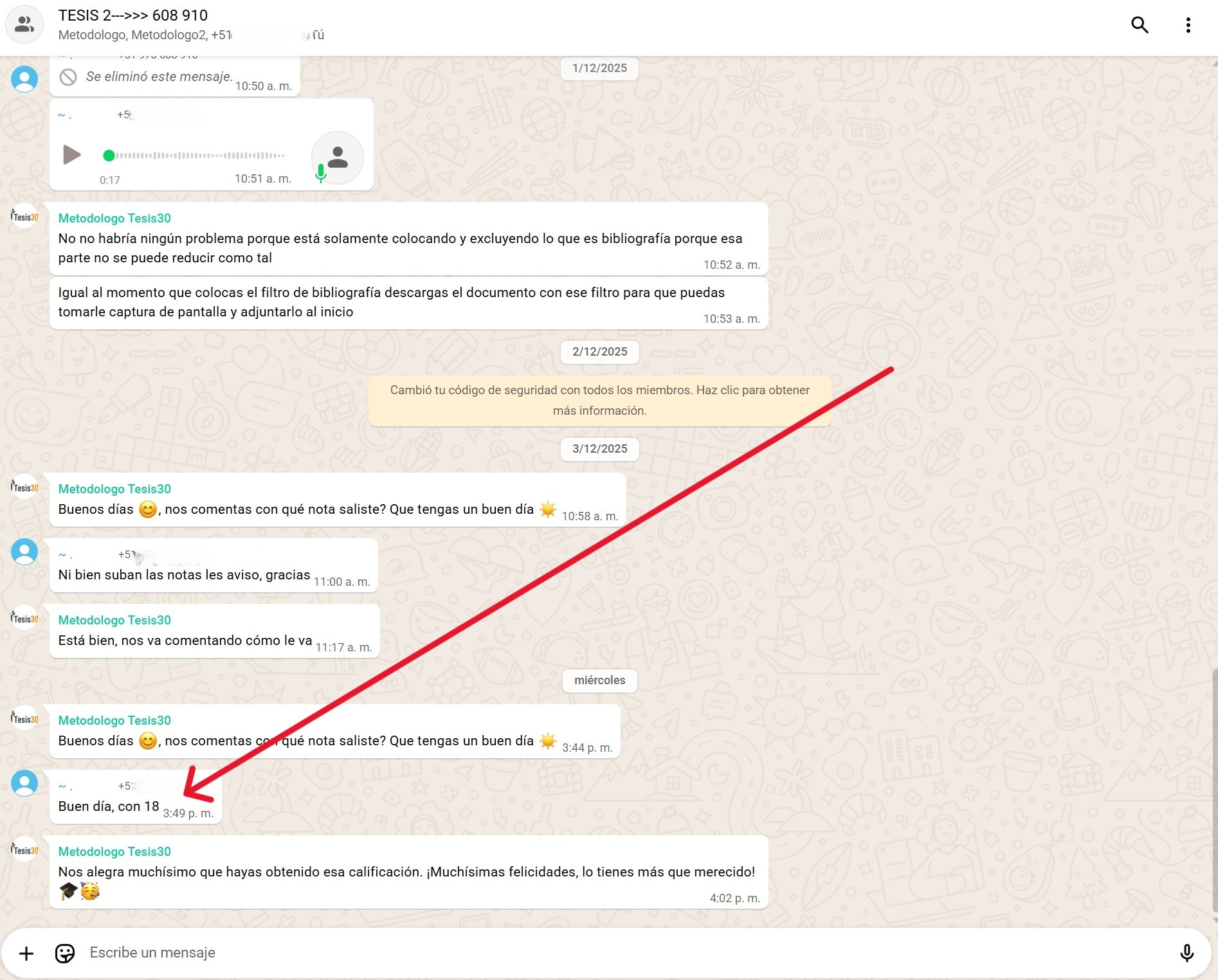Select message 'Buen día, con 18'
The image size is (1218, 980).
(x=136, y=797)
